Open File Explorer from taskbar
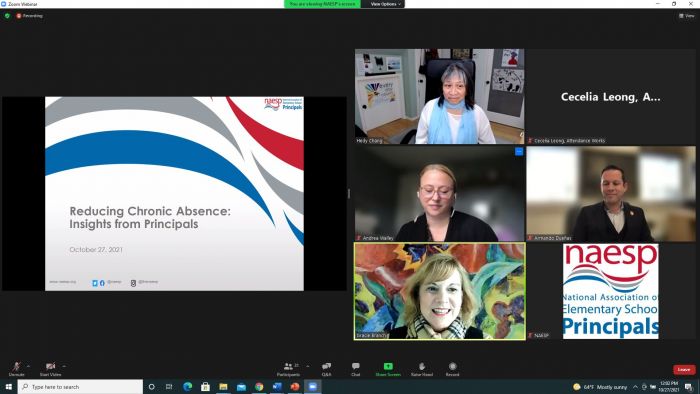Screen dimensions: 700x394 click(223, 386)
